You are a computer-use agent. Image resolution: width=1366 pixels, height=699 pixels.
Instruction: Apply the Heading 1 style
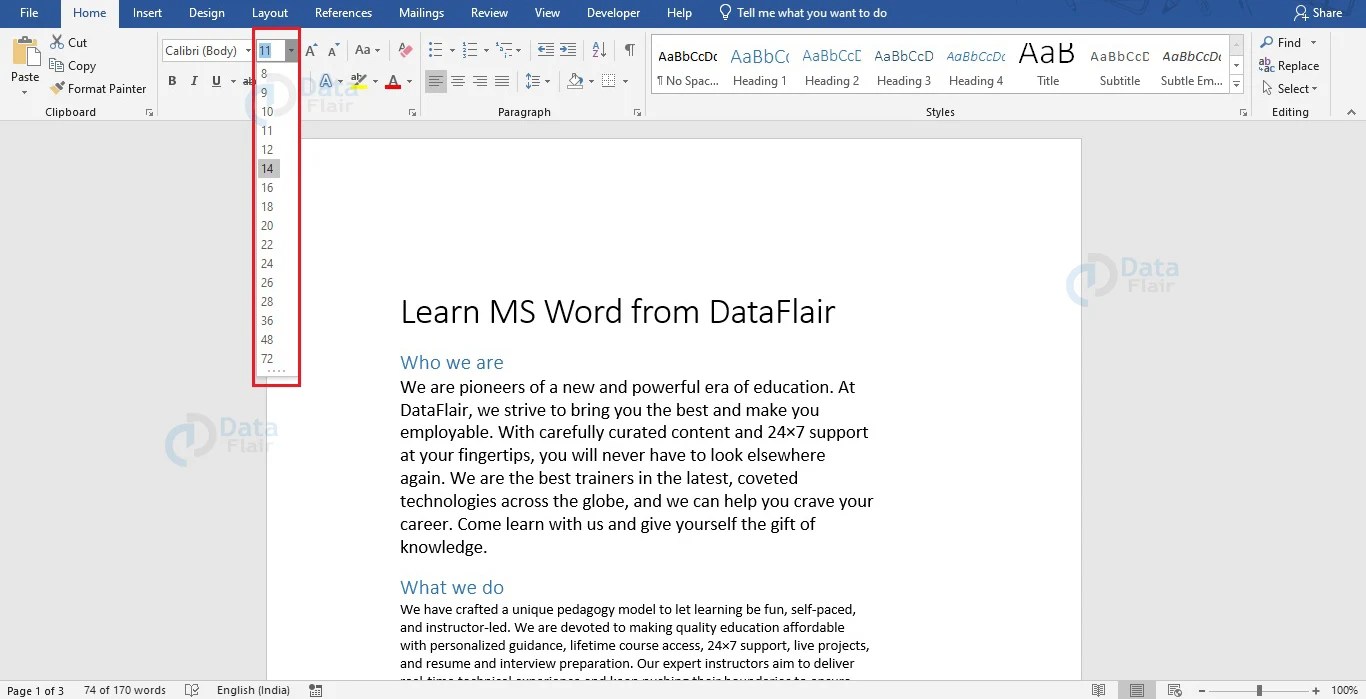coord(760,66)
